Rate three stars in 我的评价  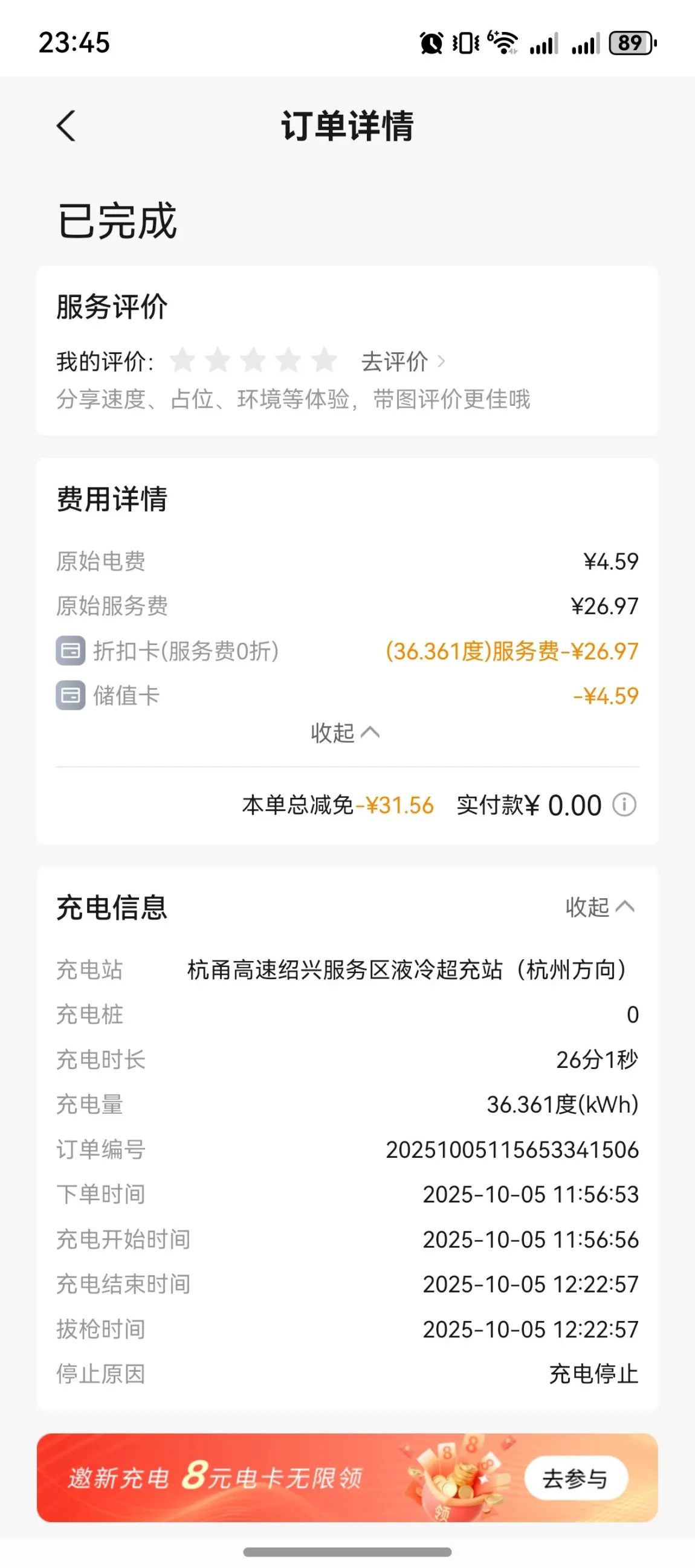253,361
